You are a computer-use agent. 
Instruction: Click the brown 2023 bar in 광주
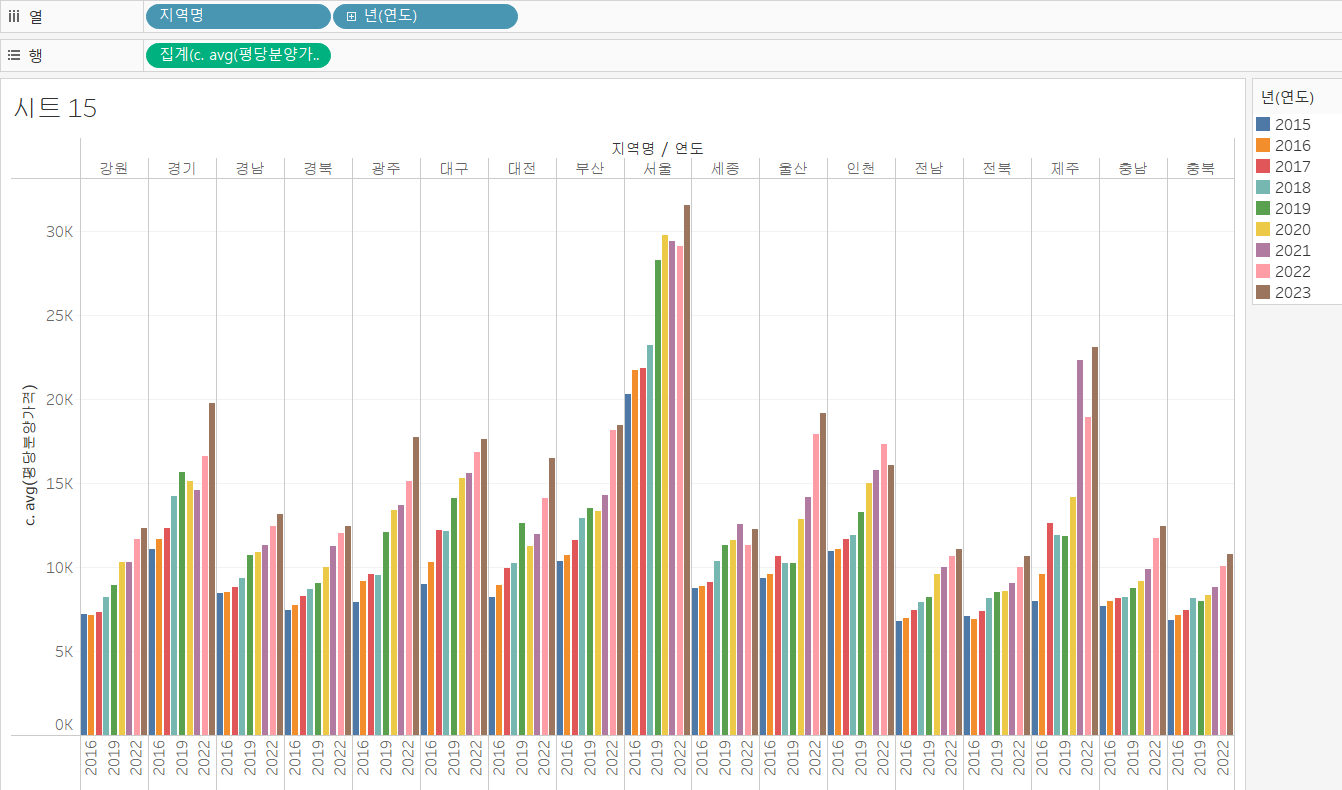coord(416,586)
